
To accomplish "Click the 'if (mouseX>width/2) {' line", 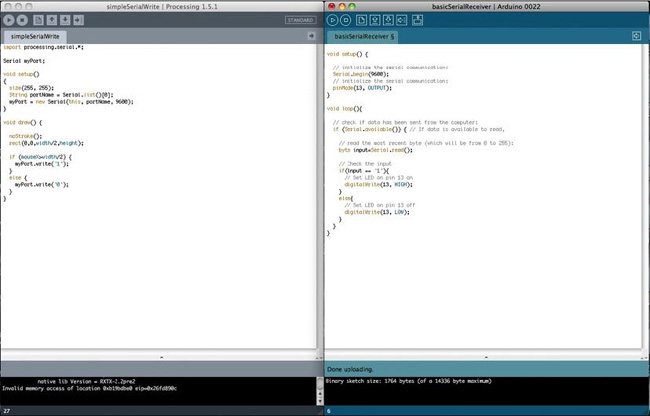I will [41, 157].
